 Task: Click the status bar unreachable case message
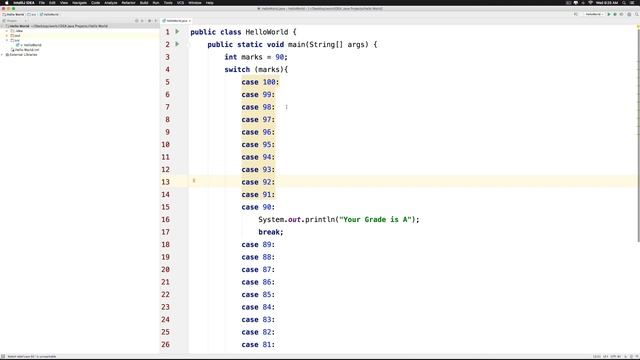pyautogui.click(x=32, y=356)
